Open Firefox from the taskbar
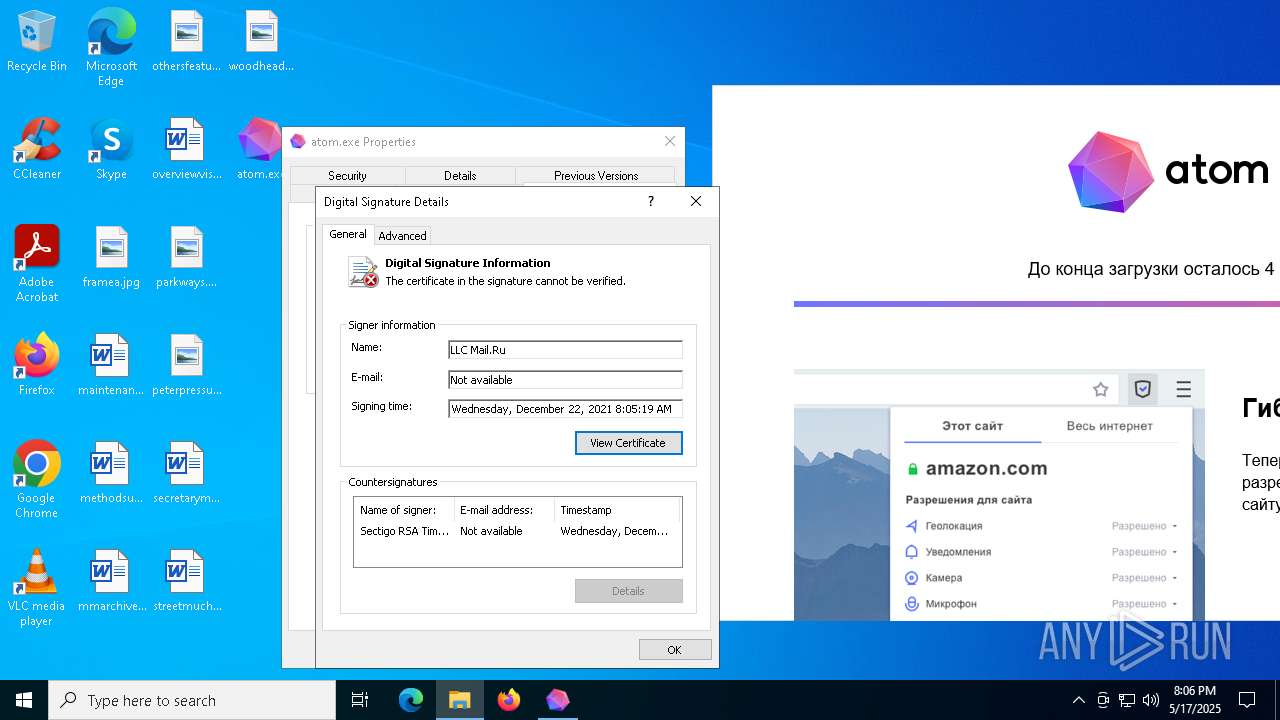1280x720 pixels. click(x=509, y=700)
